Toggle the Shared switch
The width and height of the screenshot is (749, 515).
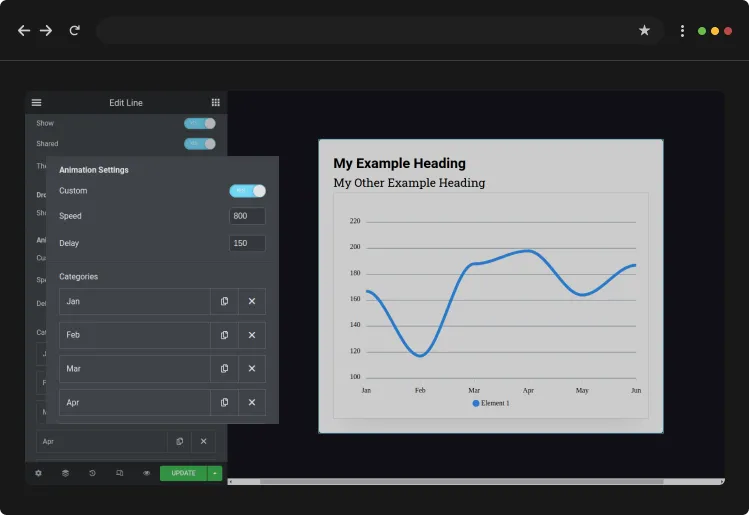tap(200, 144)
